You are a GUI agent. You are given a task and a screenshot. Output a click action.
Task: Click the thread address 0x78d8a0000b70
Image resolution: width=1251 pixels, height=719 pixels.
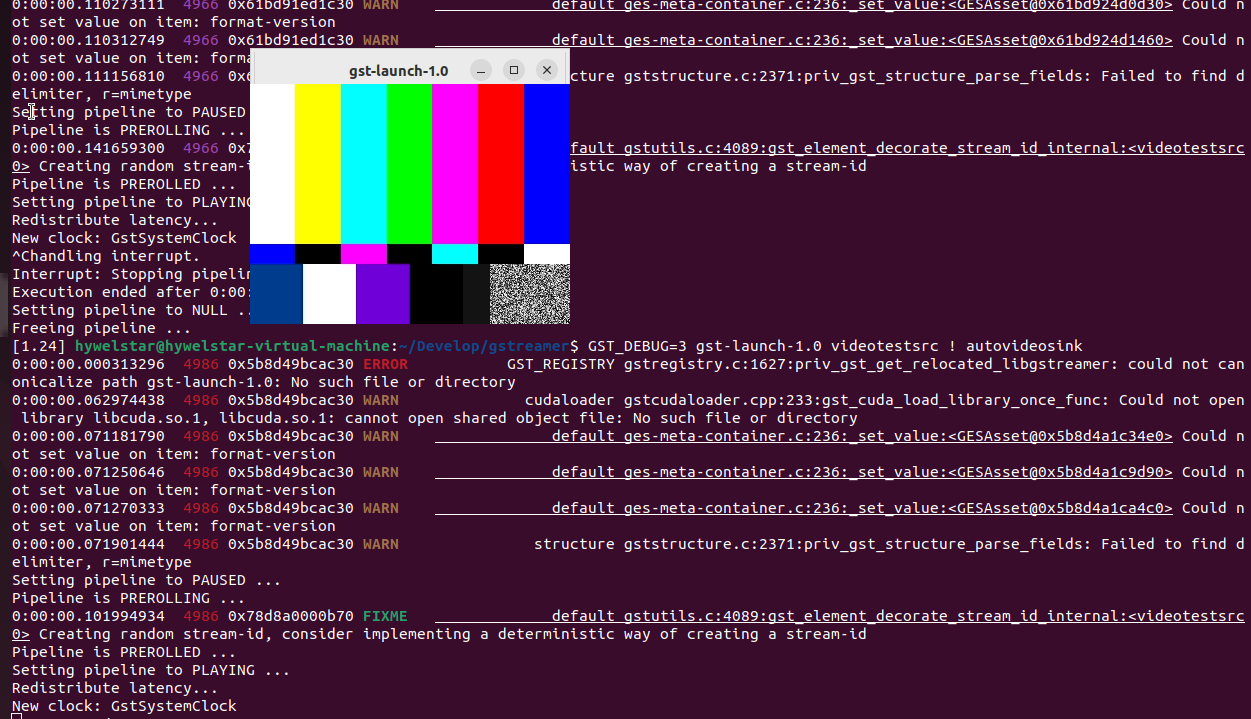[291, 616]
